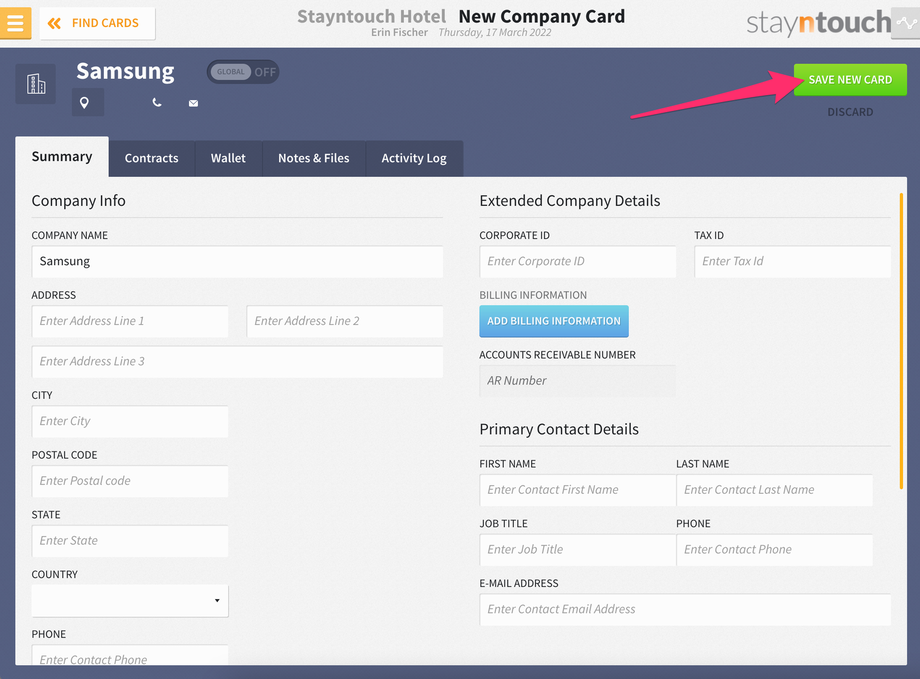Viewport: 920px width, 679px height.
Task: Switch to the Contracts tab
Action: (x=151, y=158)
